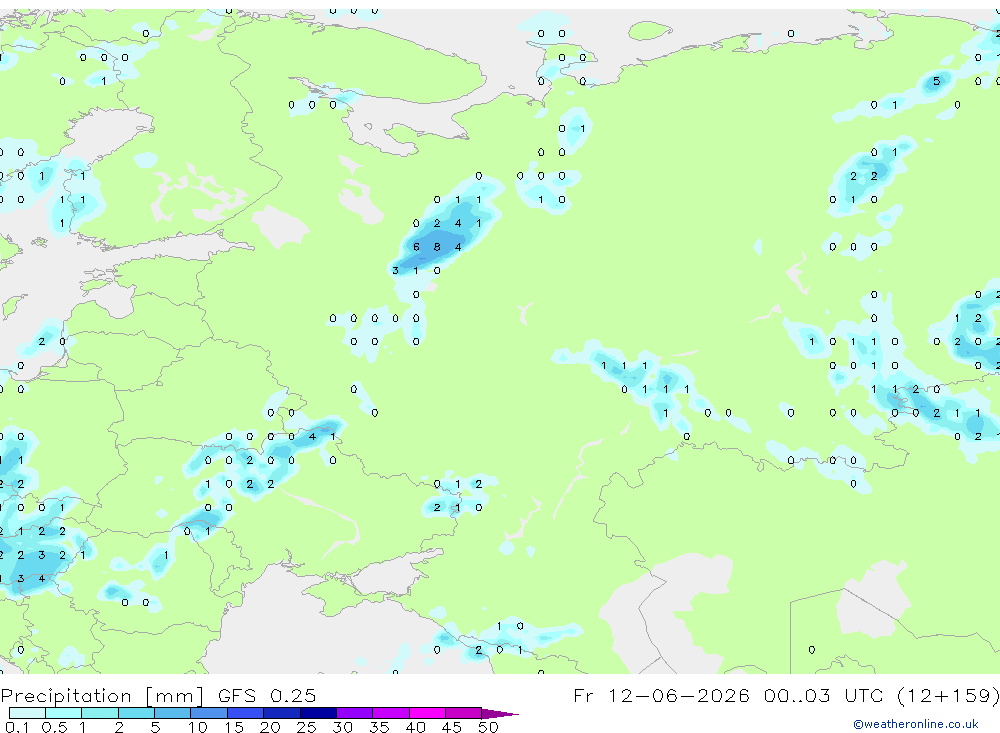Screen dimensions: 1000x733
Task: Click the 15–20 mm royal blue legend swatch
Action: [x=246, y=713]
